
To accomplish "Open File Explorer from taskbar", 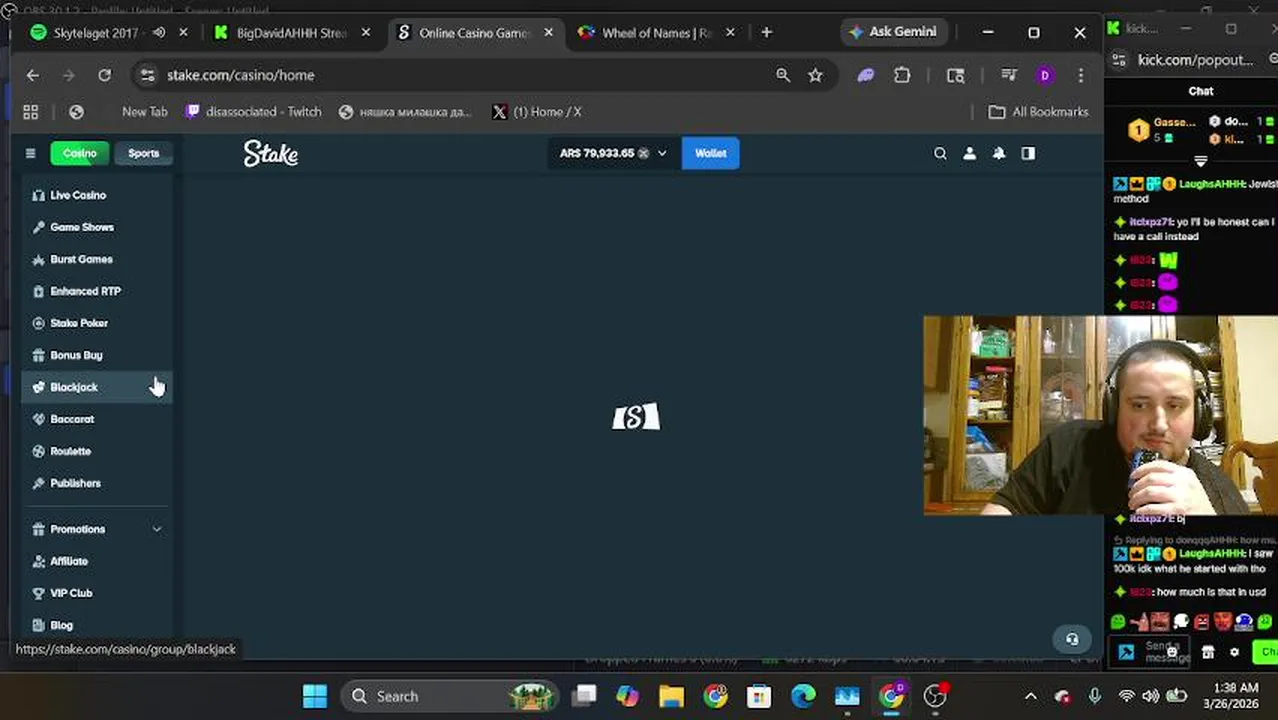I will pos(671,696).
